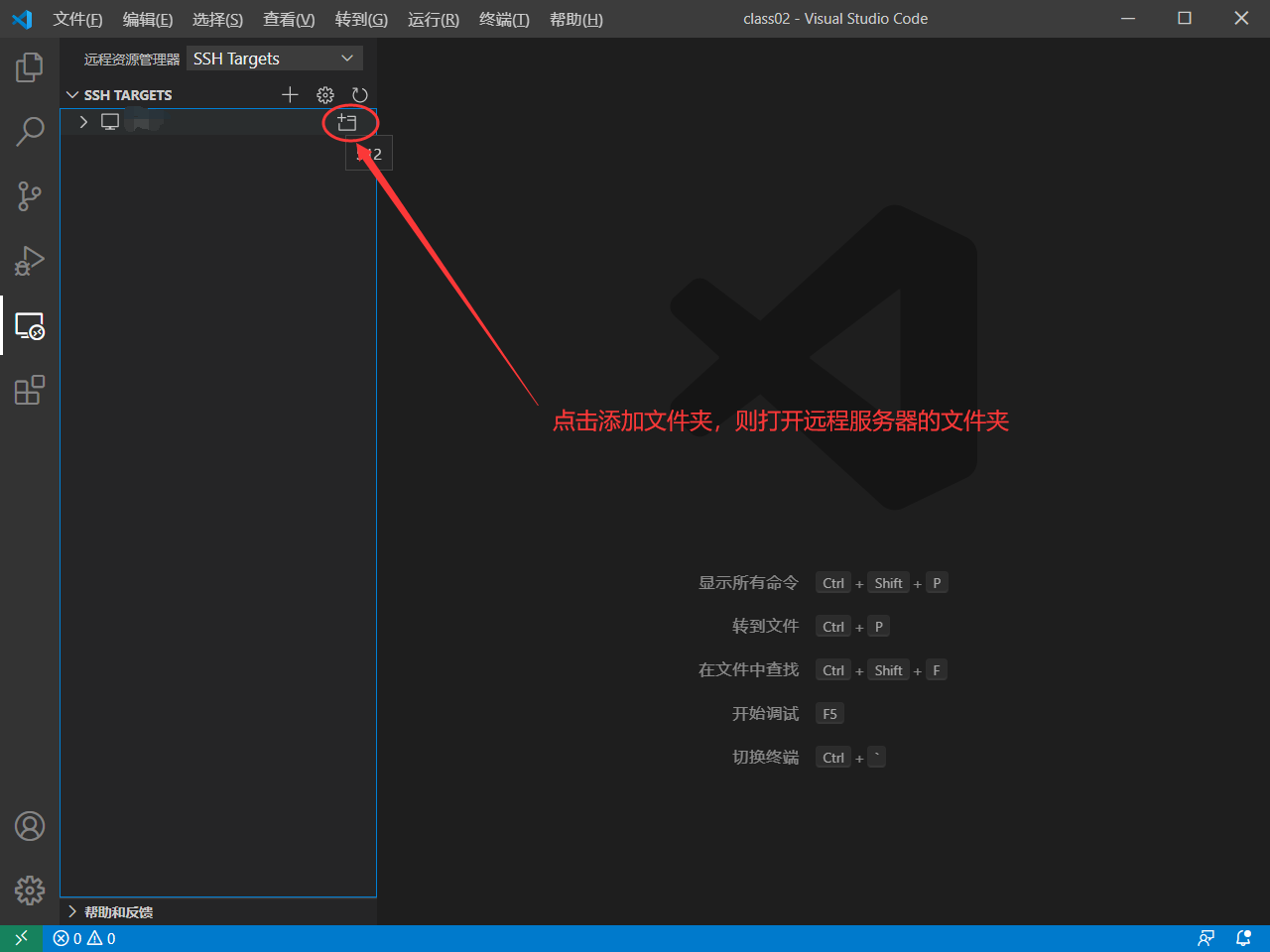Open the Remote Explorer view
1270x952 pixels.
(x=30, y=325)
